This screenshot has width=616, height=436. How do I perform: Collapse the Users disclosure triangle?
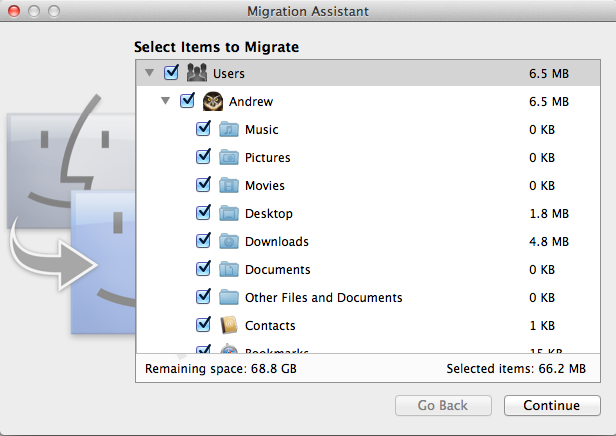pos(149,73)
